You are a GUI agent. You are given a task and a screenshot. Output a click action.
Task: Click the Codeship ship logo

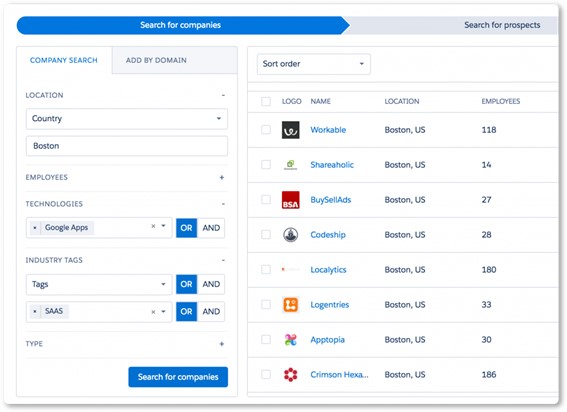coord(290,235)
